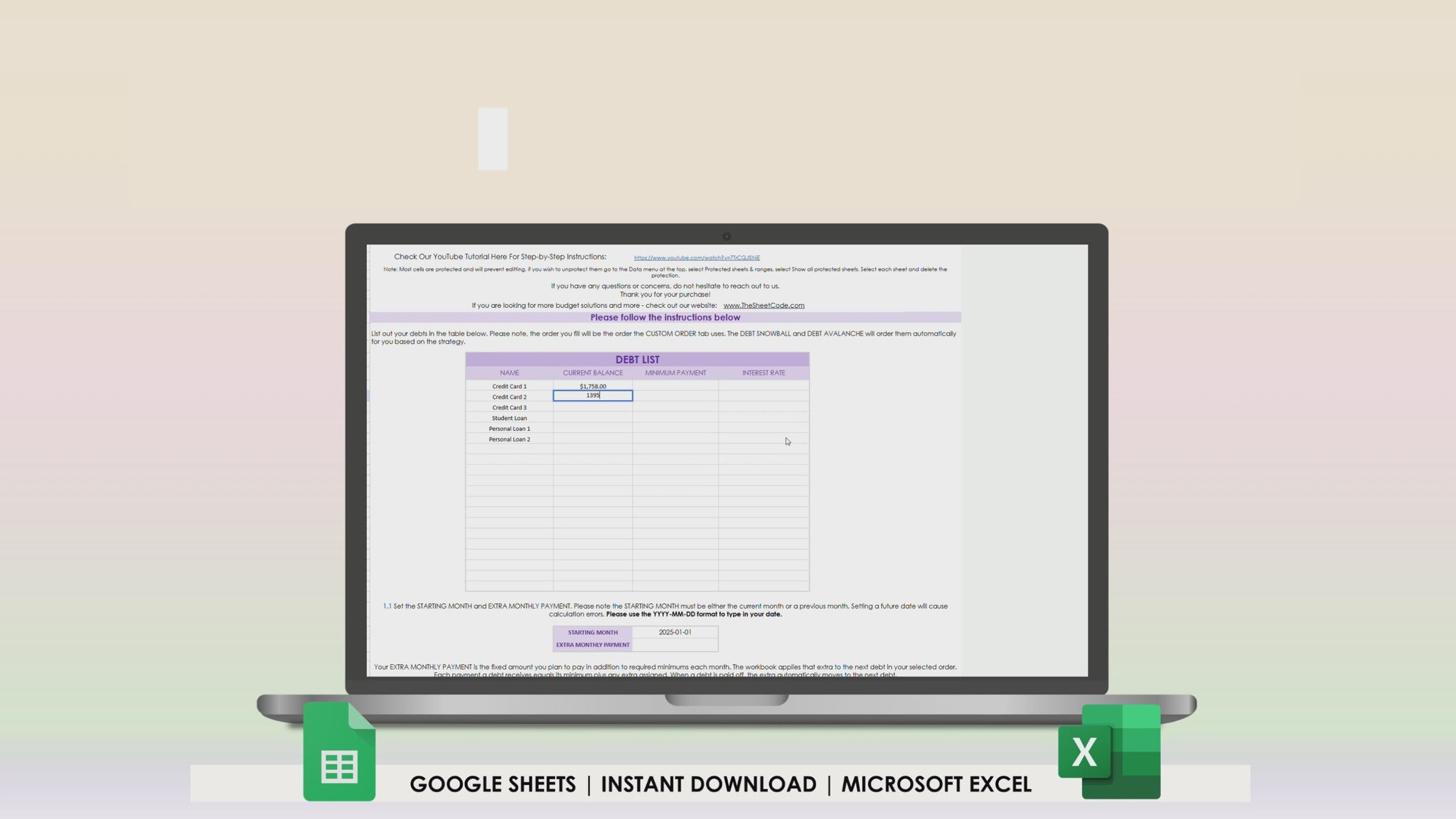Click the INTEREST RATE column header

pyautogui.click(x=764, y=373)
